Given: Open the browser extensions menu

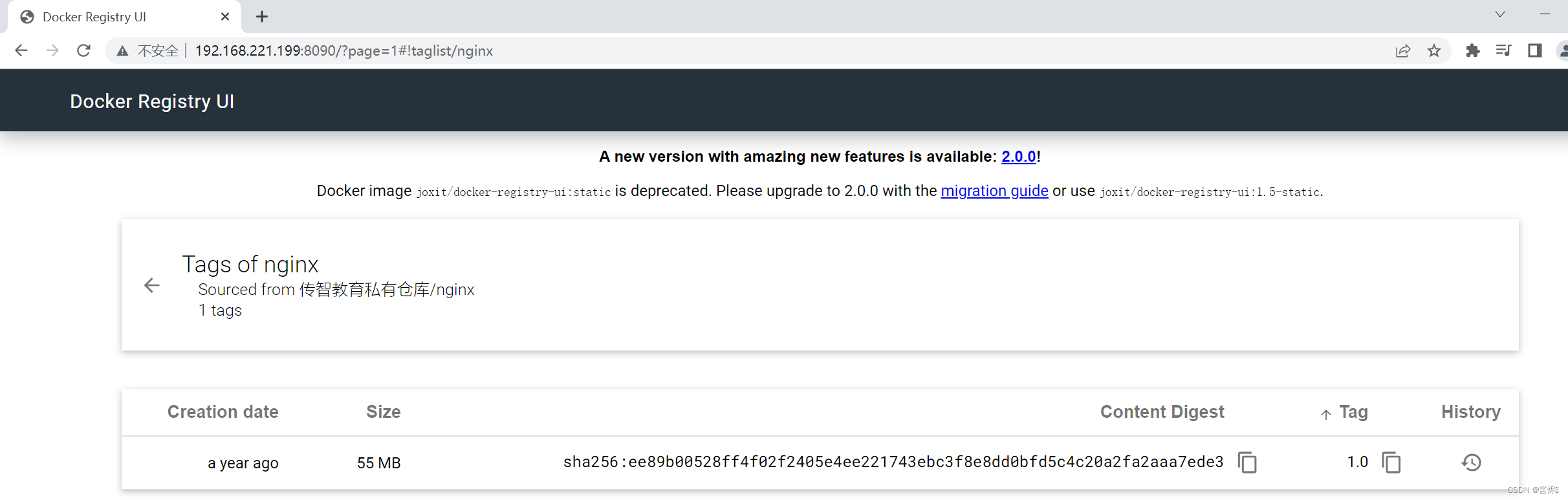Looking at the screenshot, I should coord(1473,50).
